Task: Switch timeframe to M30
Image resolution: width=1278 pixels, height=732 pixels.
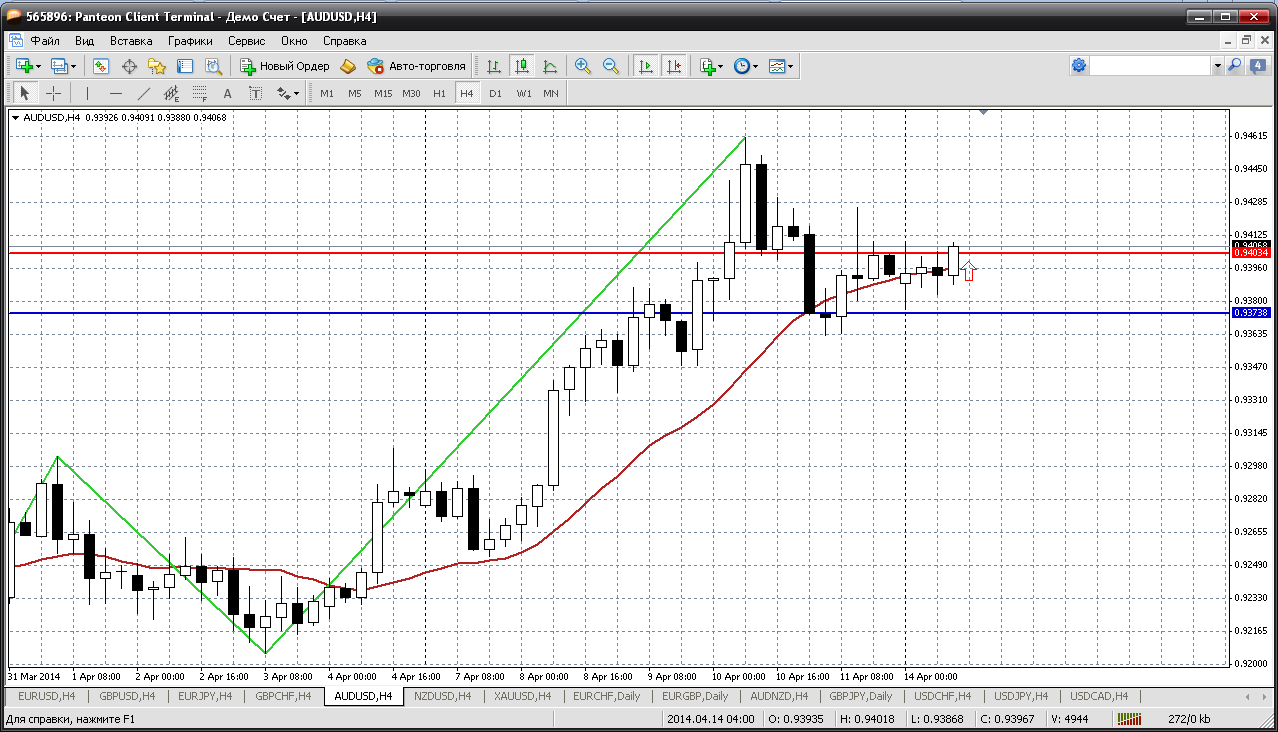Action: 411,93
